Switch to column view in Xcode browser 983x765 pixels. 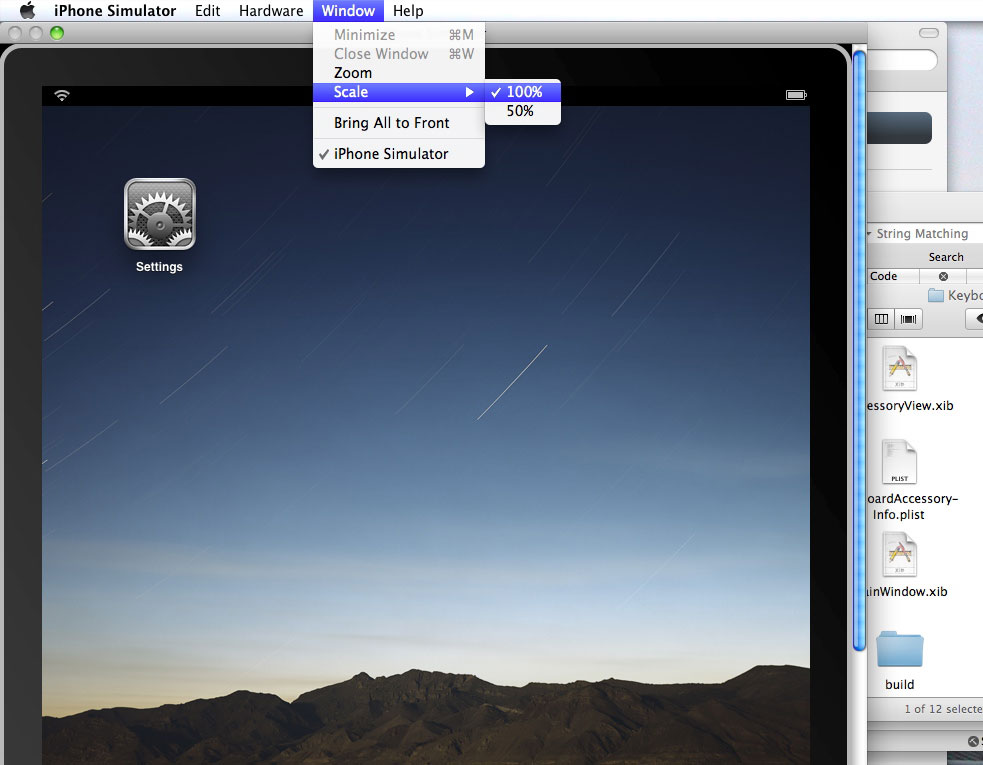pyautogui.click(x=881, y=319)
